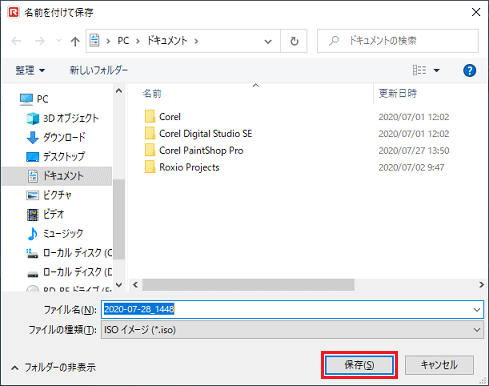The width and height of the screenshot is (489, 386).
Task: Open ダウンロード in the sidebar
Action: (56, 137)
